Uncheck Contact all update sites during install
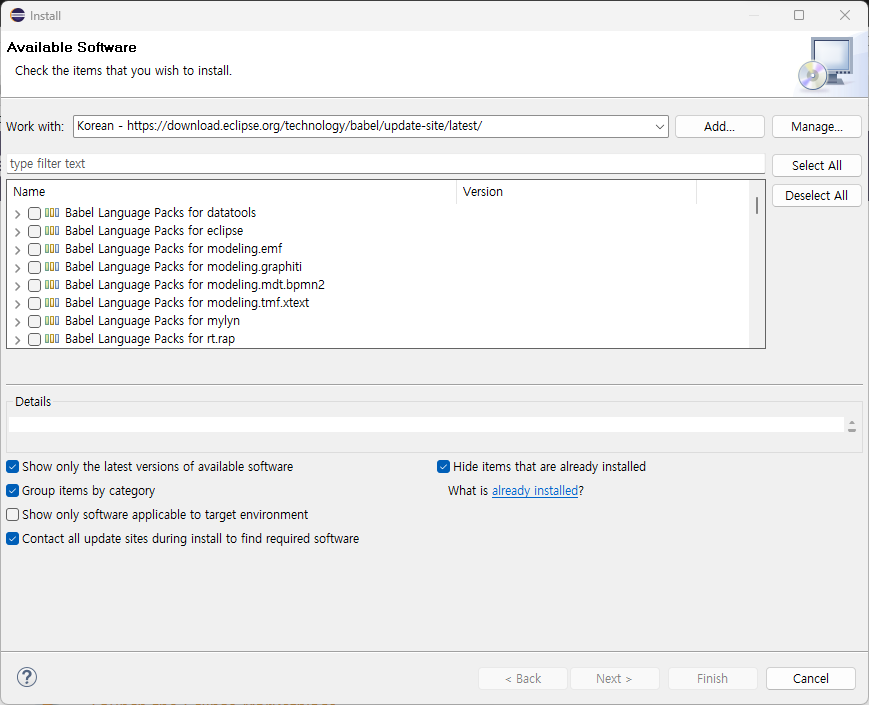869x705 pixels. pyautogui.click(x=13, y=539)
